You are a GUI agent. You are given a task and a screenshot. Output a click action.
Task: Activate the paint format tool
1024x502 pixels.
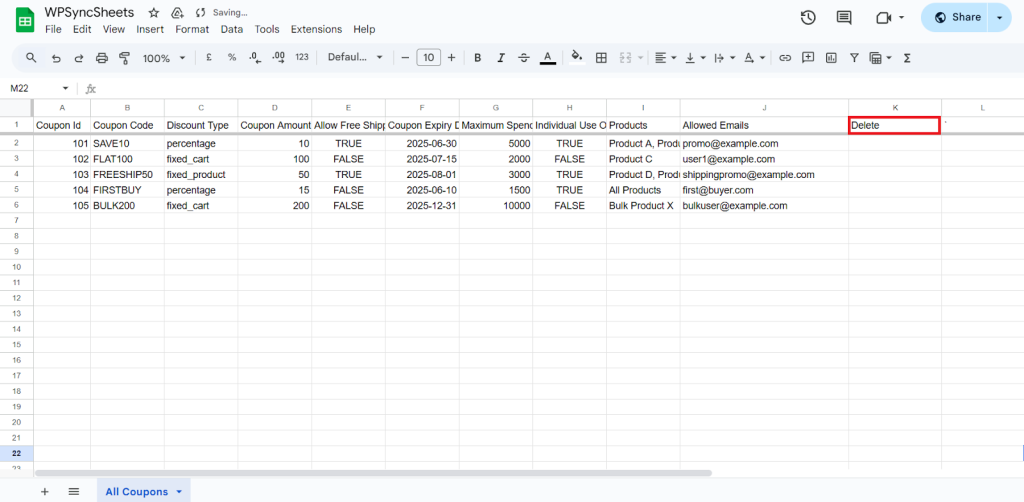125,58
